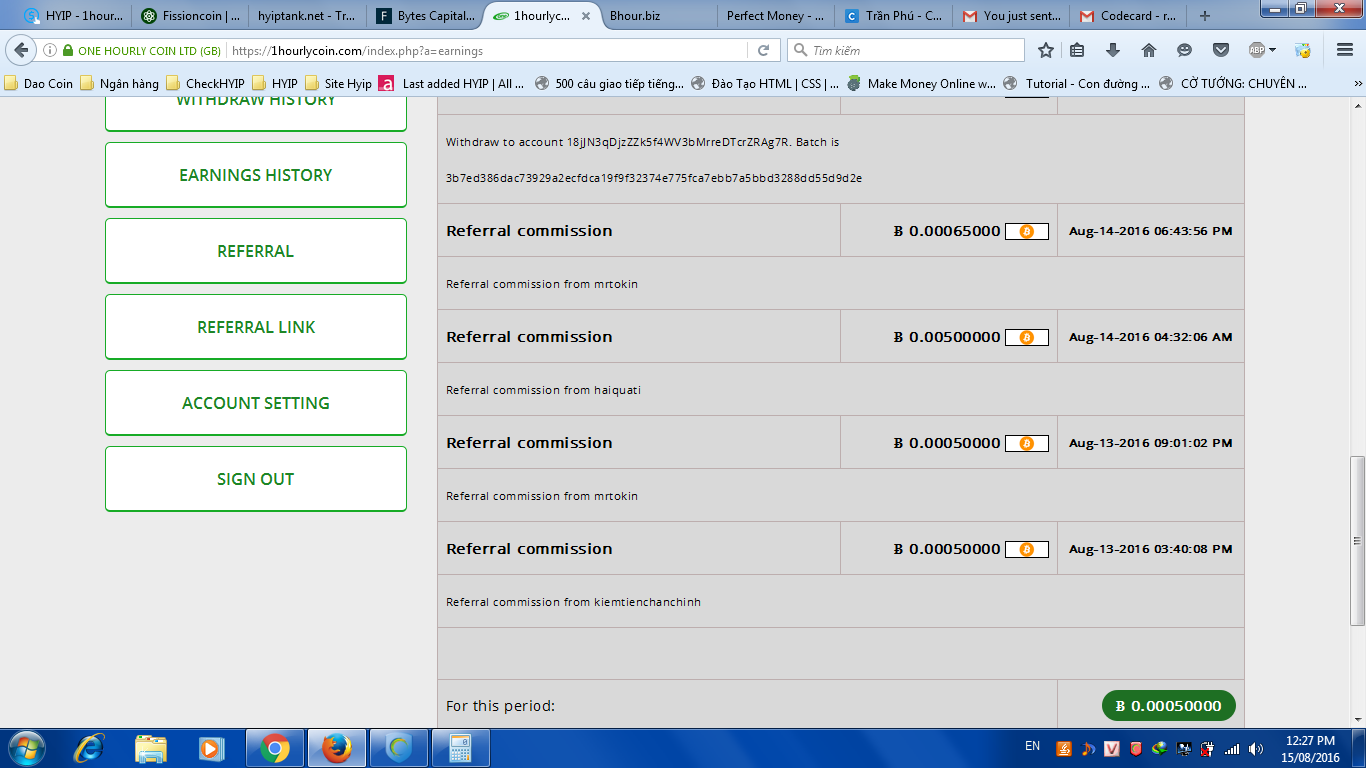
Task: Switch to the Perfect Money tab
Action: click(x=775, y=16)
